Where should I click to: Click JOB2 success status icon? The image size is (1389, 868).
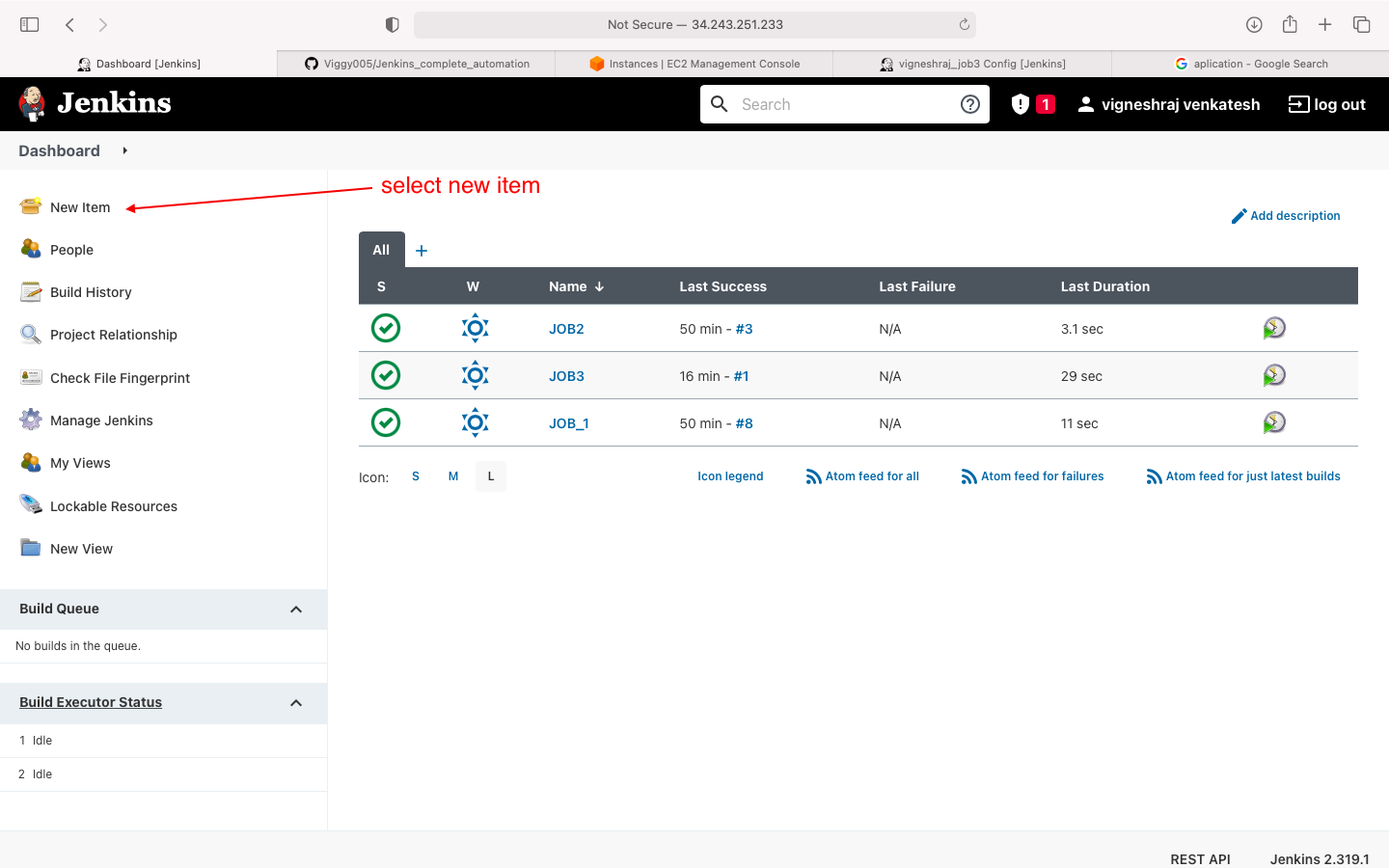(x=386, y=328)
